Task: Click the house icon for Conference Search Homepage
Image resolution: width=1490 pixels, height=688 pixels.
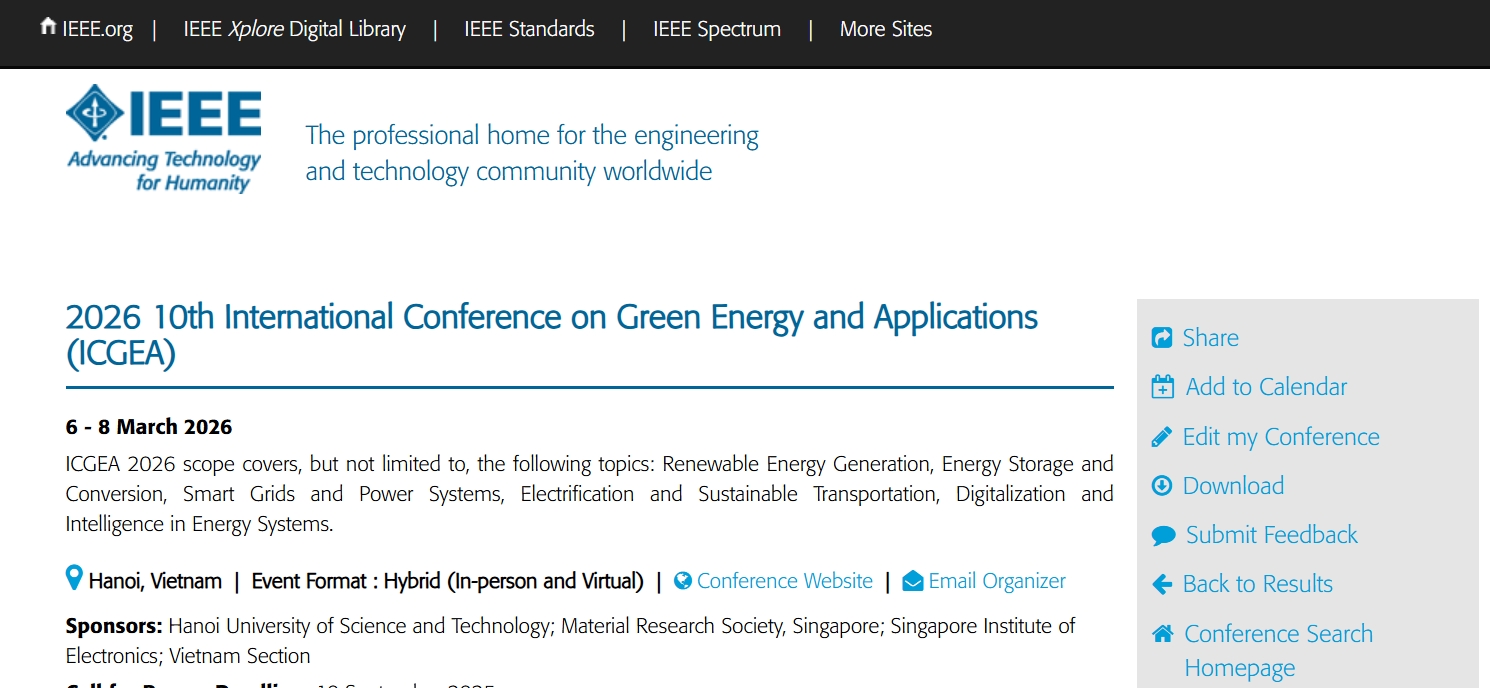Action: tap(1162, 634)
